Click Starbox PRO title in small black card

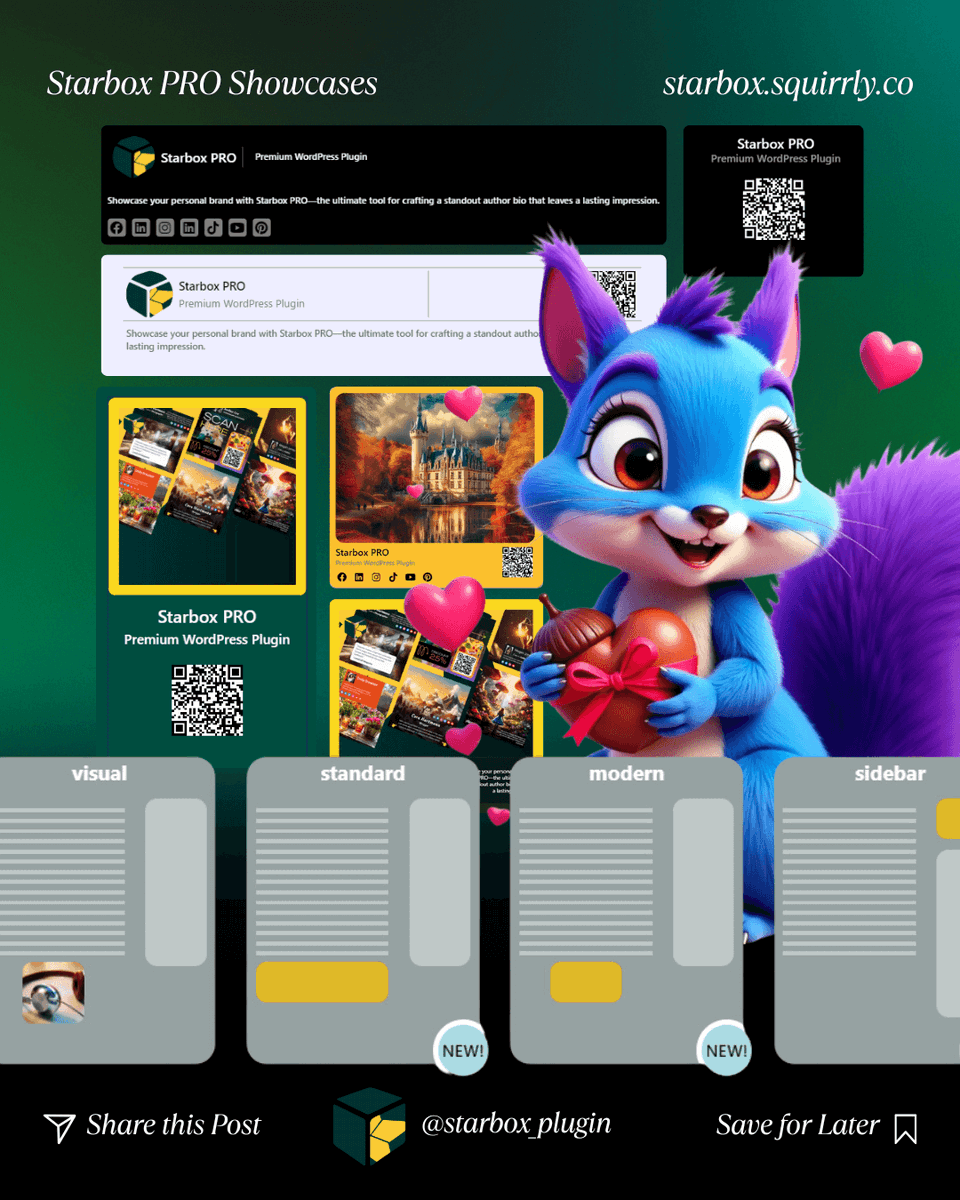click(x=775, y=144)
